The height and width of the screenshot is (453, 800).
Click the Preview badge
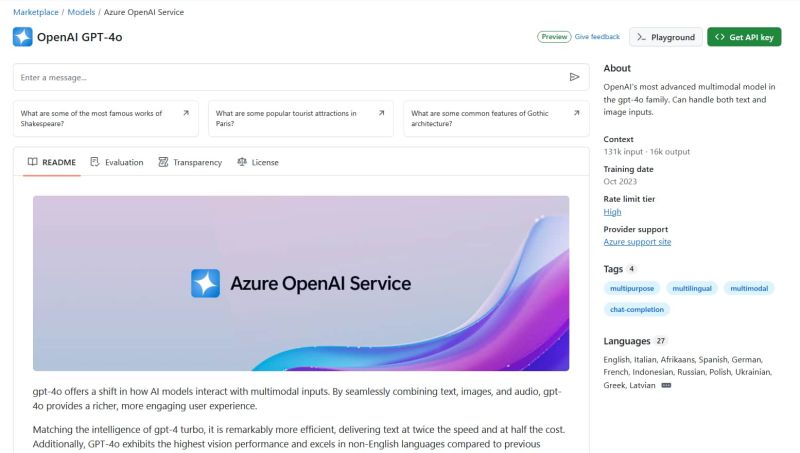pos(554,37)
